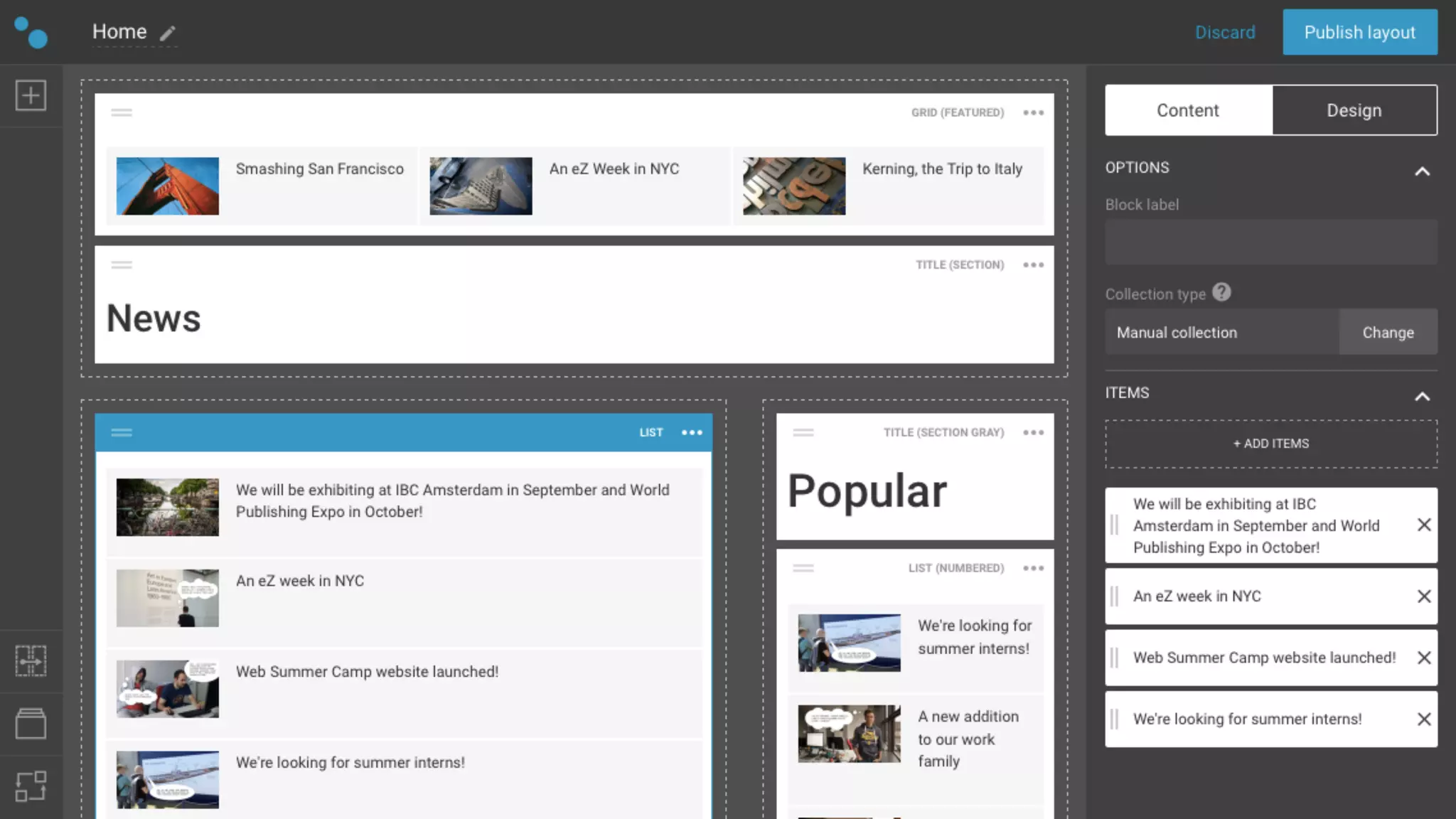1456x819 pixels.
Task: Click the Home layout title
Action: pos(119,32)
